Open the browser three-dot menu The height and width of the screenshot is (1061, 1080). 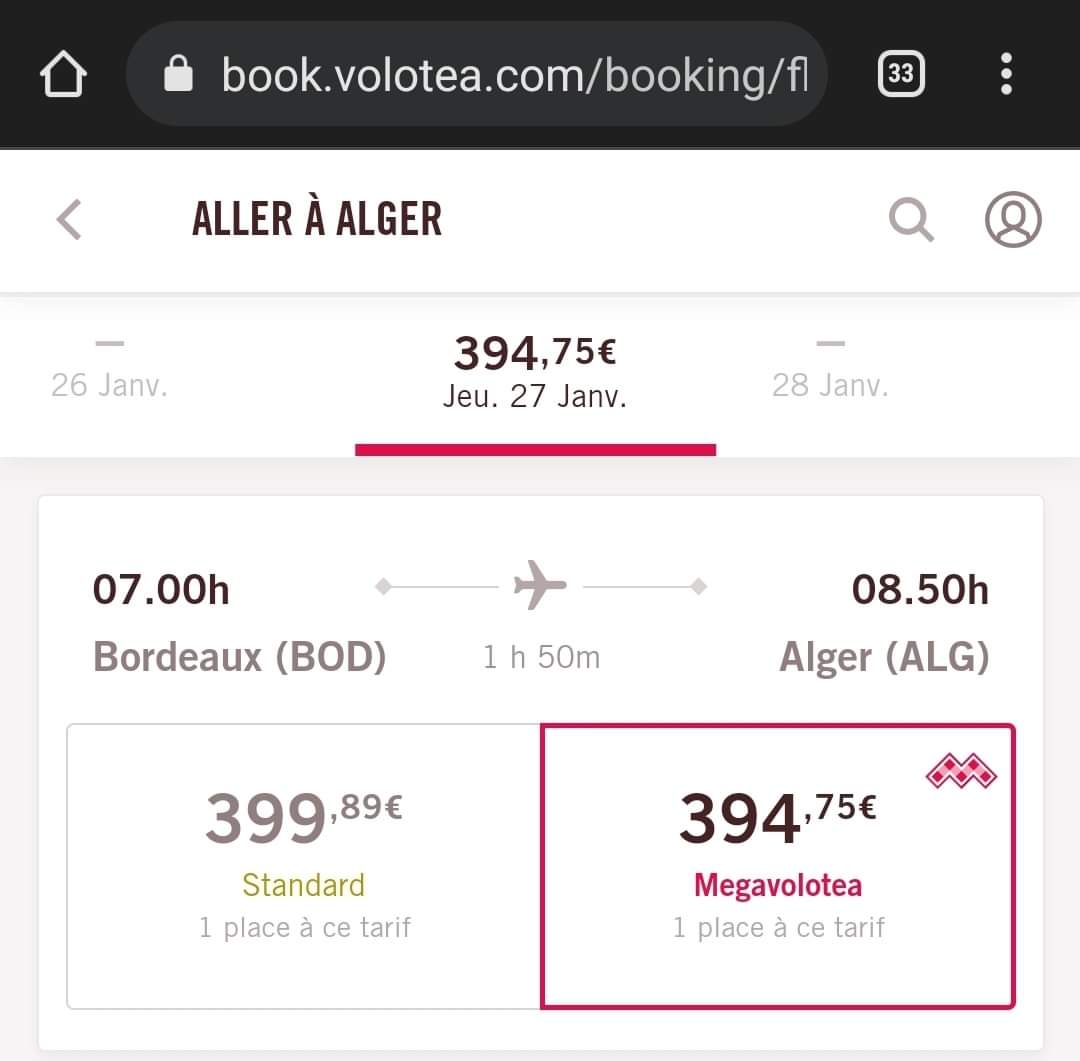(x=1006, y=73)
